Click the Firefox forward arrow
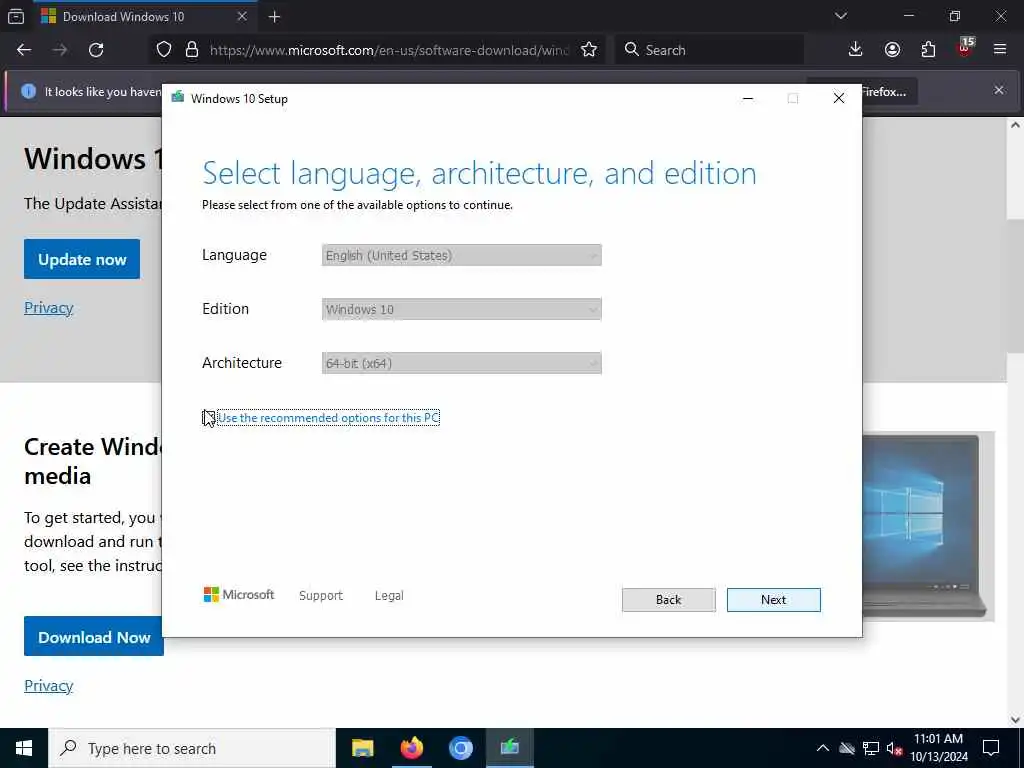Image resolution: width=1024 pixels, height=768 pixels. pyautogui.click(x=60, y=50)
